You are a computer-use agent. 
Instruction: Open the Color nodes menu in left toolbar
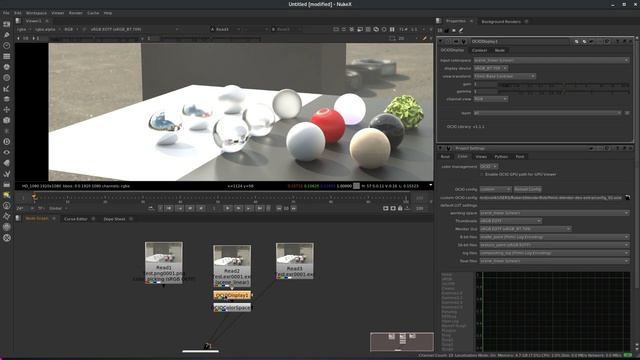click(7, 67)
